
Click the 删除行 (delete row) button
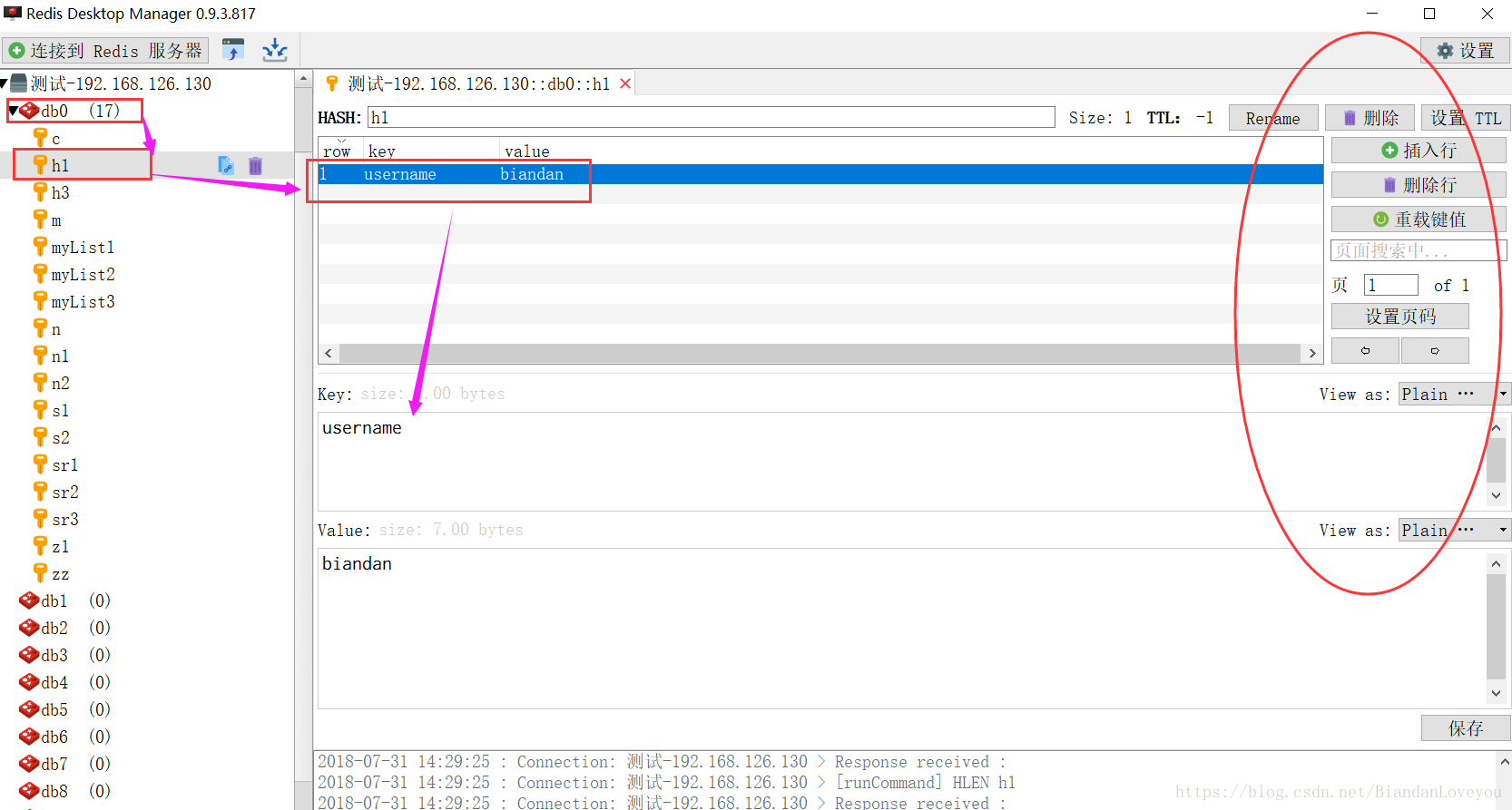1419,185
